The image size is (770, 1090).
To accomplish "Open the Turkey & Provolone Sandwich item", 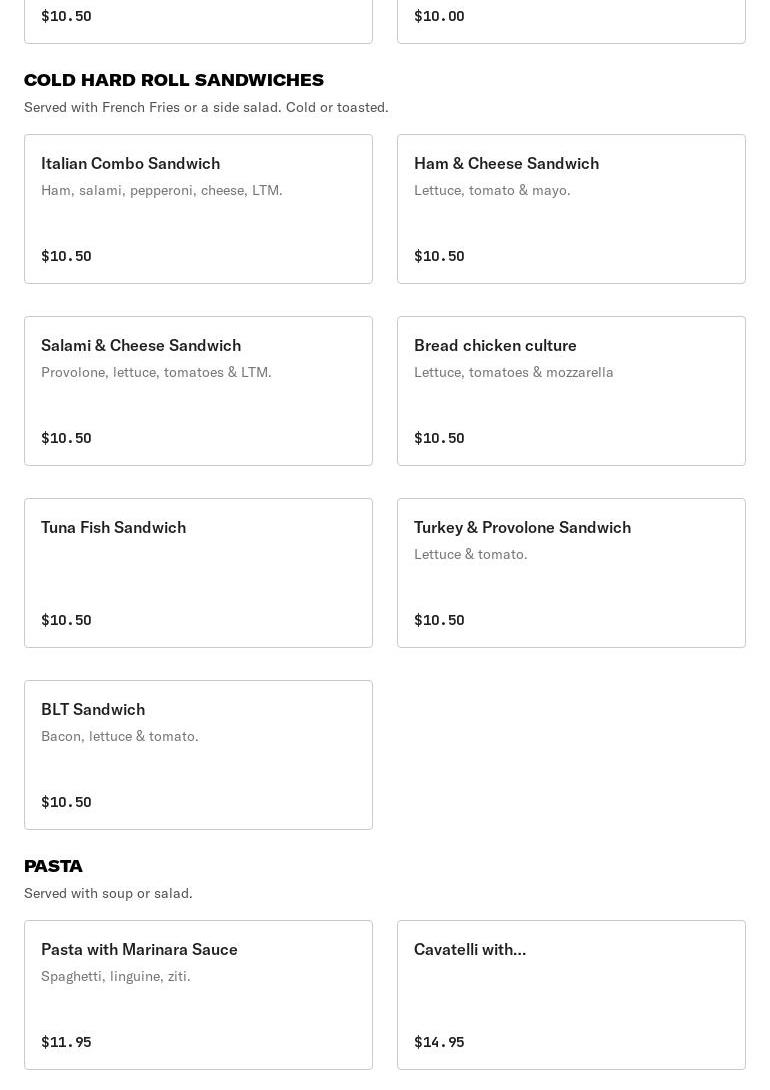I will [x=571, y=573].
